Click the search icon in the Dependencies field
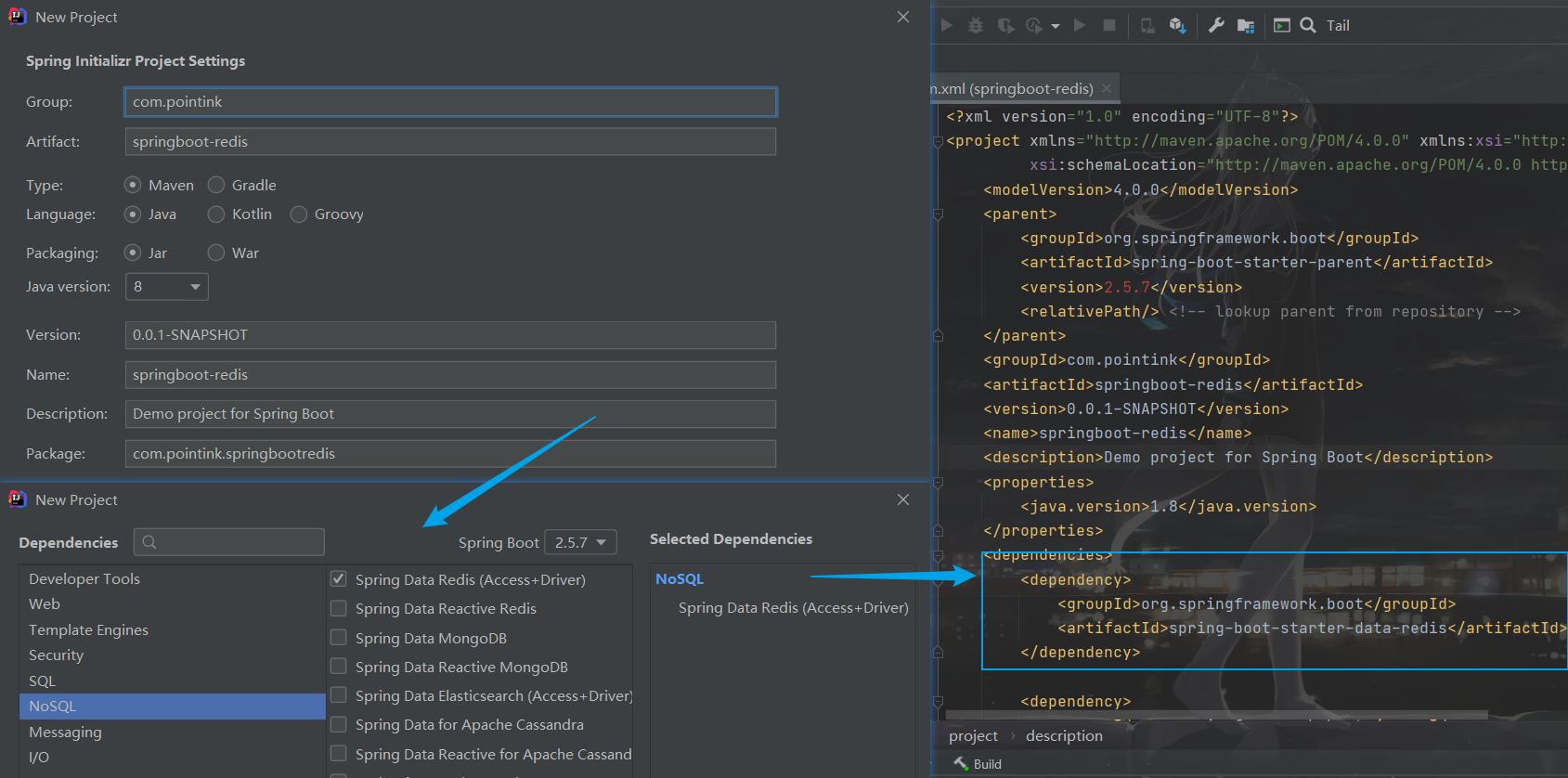This screenshot has width=1568, height=778. coord(149,542)
